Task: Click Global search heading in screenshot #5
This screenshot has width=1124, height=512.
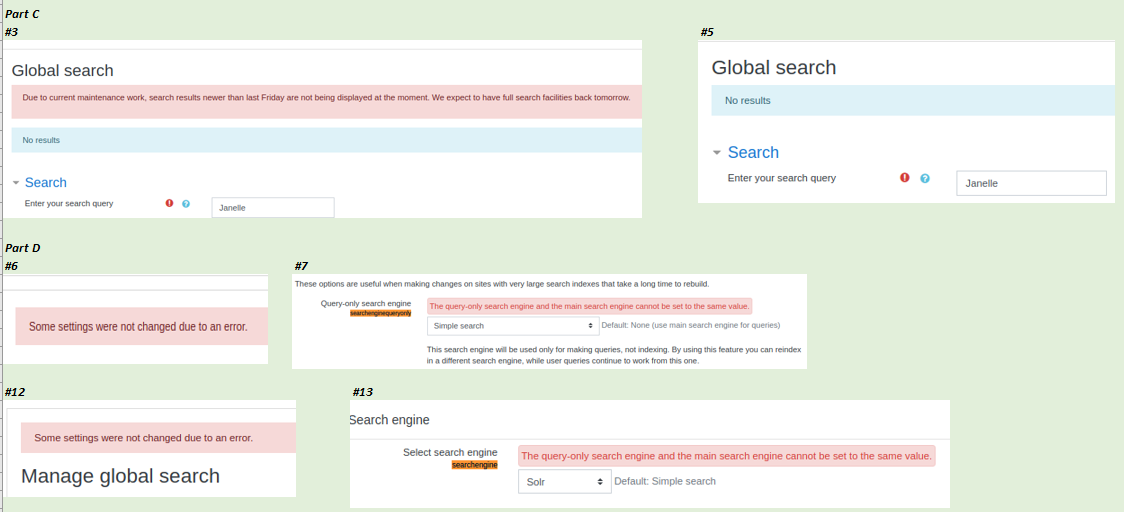Action: click(x=773, y=67)
